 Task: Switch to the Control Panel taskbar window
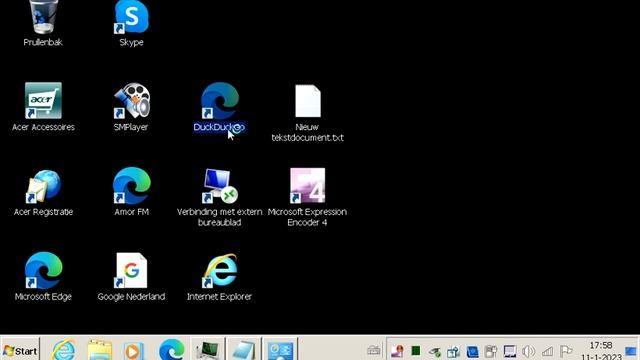pos(280,350)
